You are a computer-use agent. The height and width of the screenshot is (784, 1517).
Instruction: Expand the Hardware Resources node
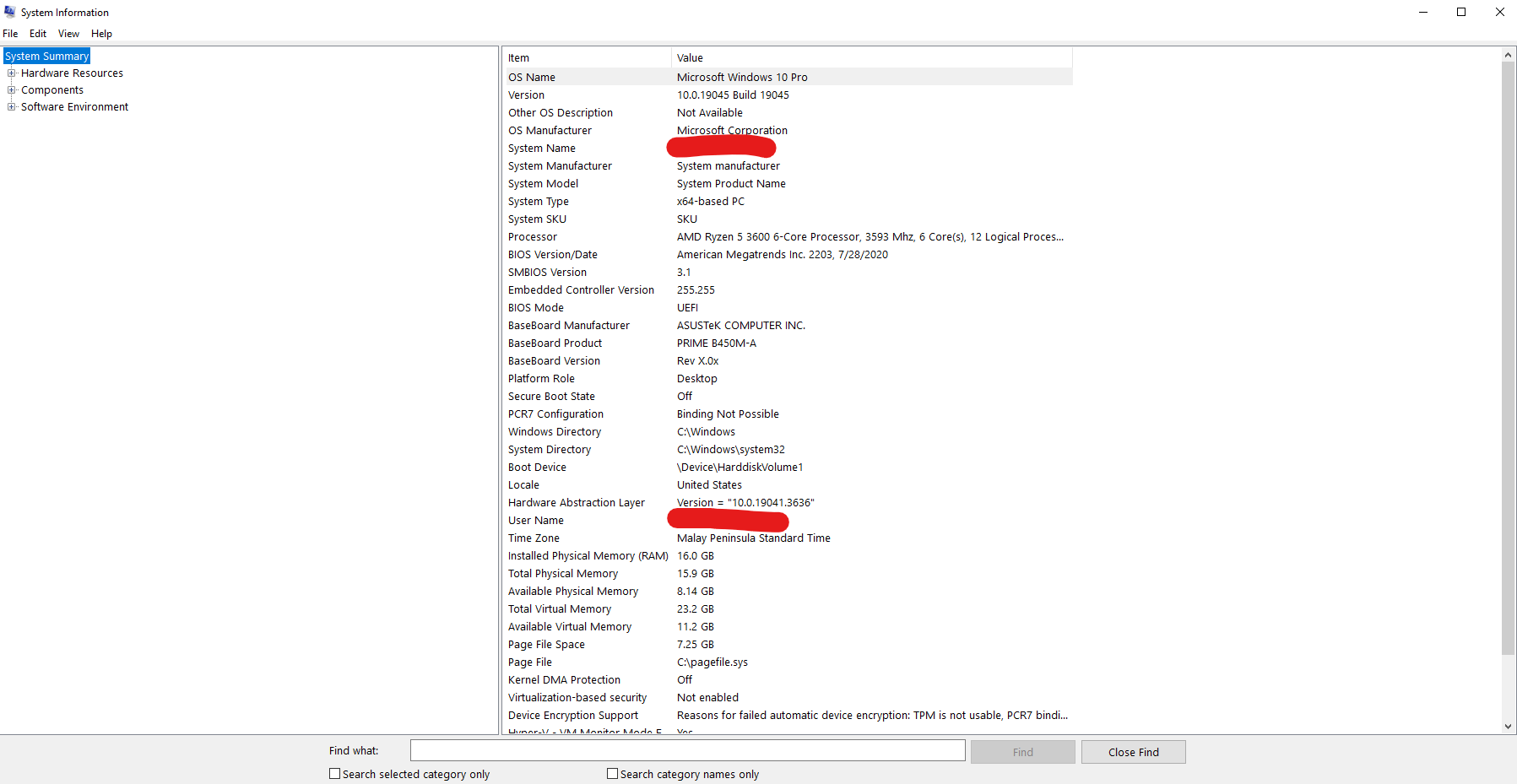tap(12, 73)
